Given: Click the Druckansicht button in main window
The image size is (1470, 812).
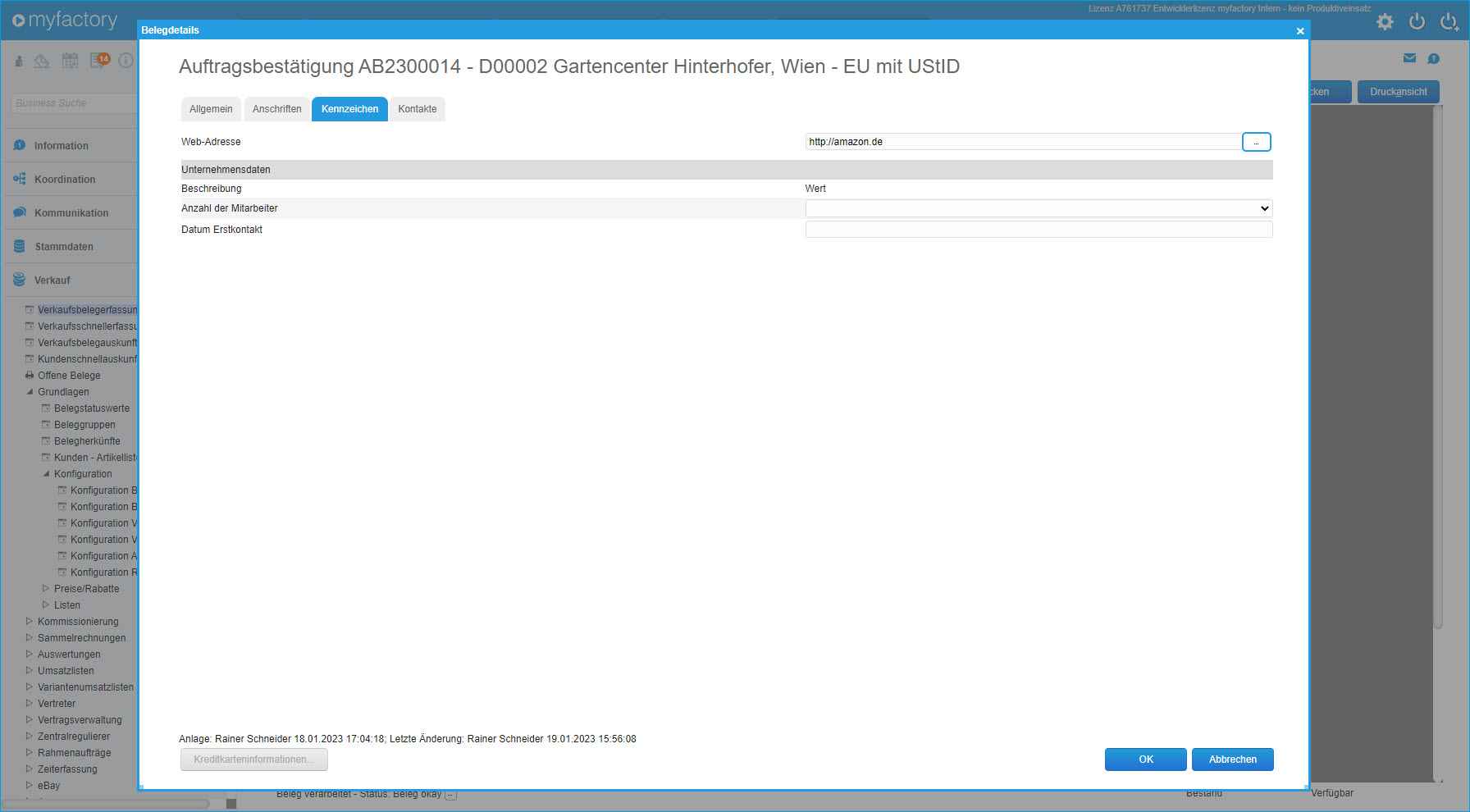Looking at the screenshot, I should [1398, 92].
